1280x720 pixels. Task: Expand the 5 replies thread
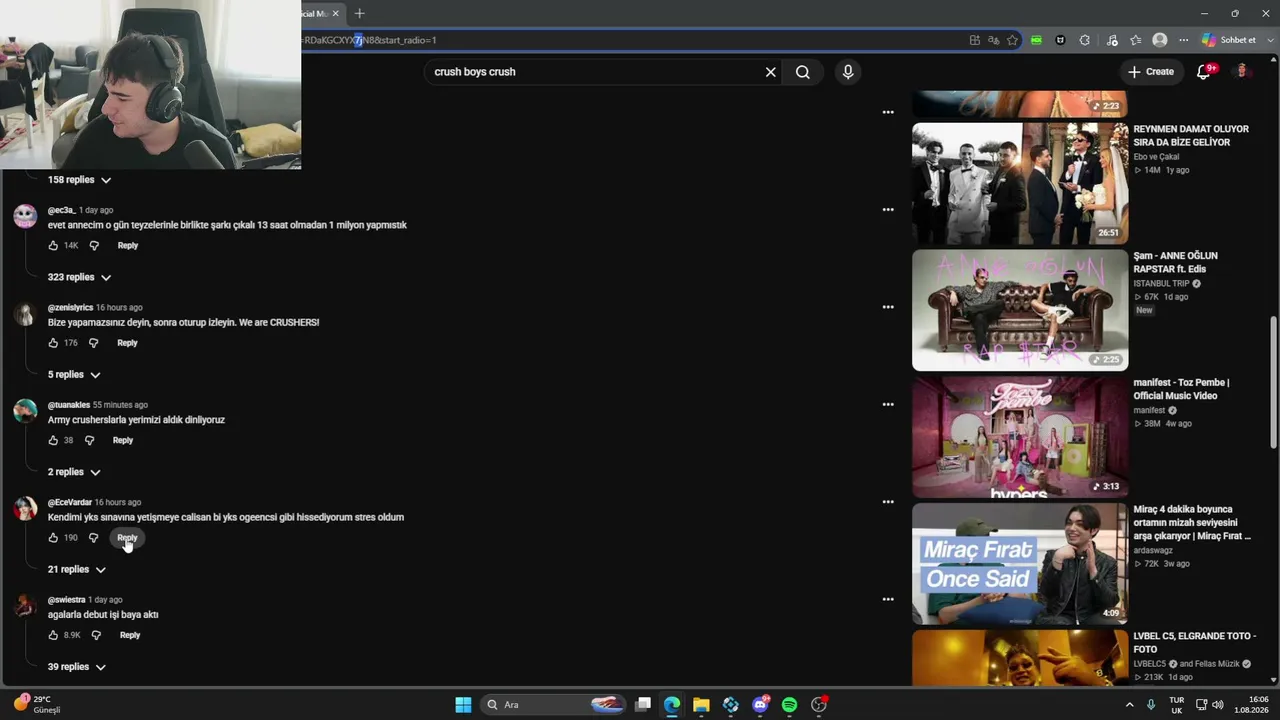[x=74, y=375]
